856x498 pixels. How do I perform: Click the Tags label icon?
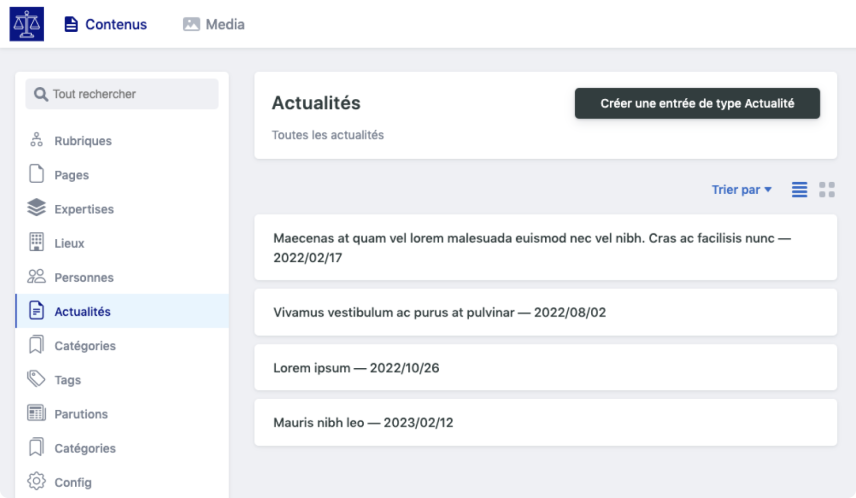click(x=37, y=378)
